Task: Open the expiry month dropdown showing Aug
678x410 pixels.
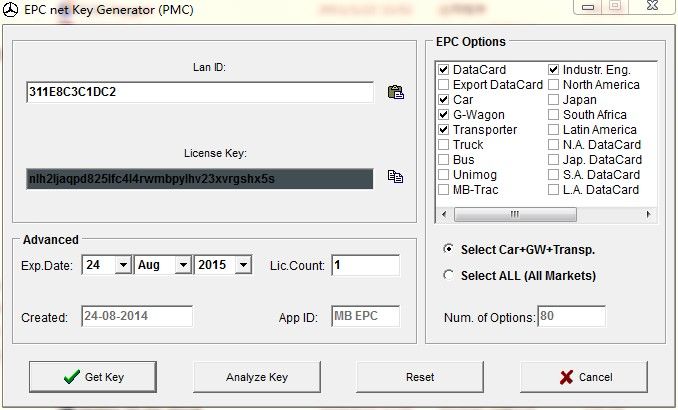Action: point(183,265)
